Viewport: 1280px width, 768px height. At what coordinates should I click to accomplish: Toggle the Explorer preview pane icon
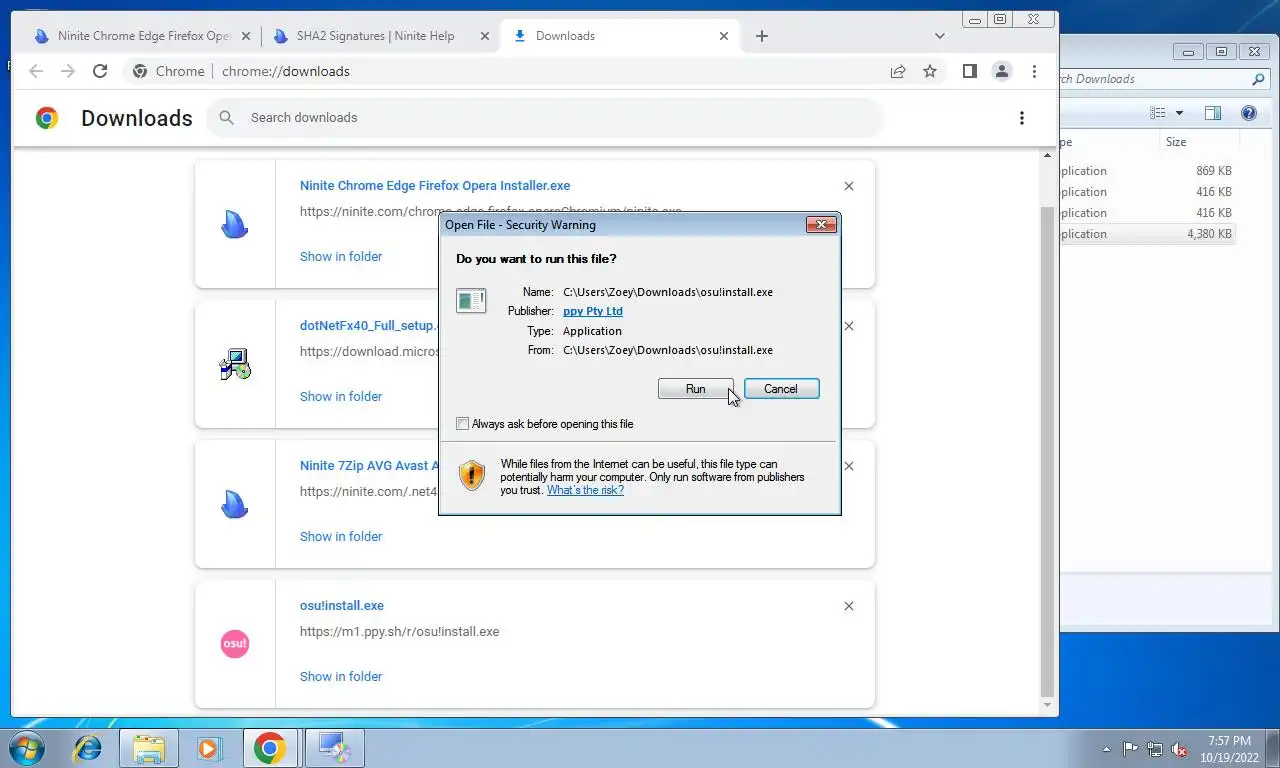pyautogui.click(x=1213, y=113)
